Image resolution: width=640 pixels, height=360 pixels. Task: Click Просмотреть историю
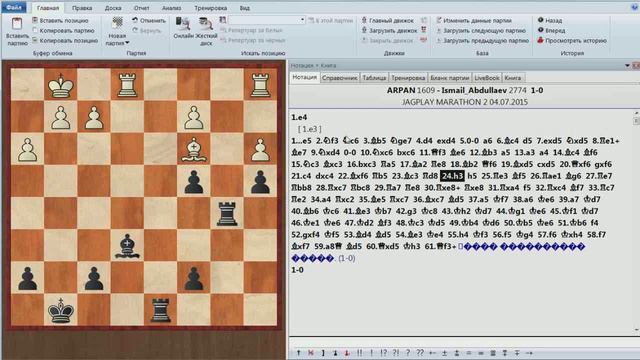[572, 40]
